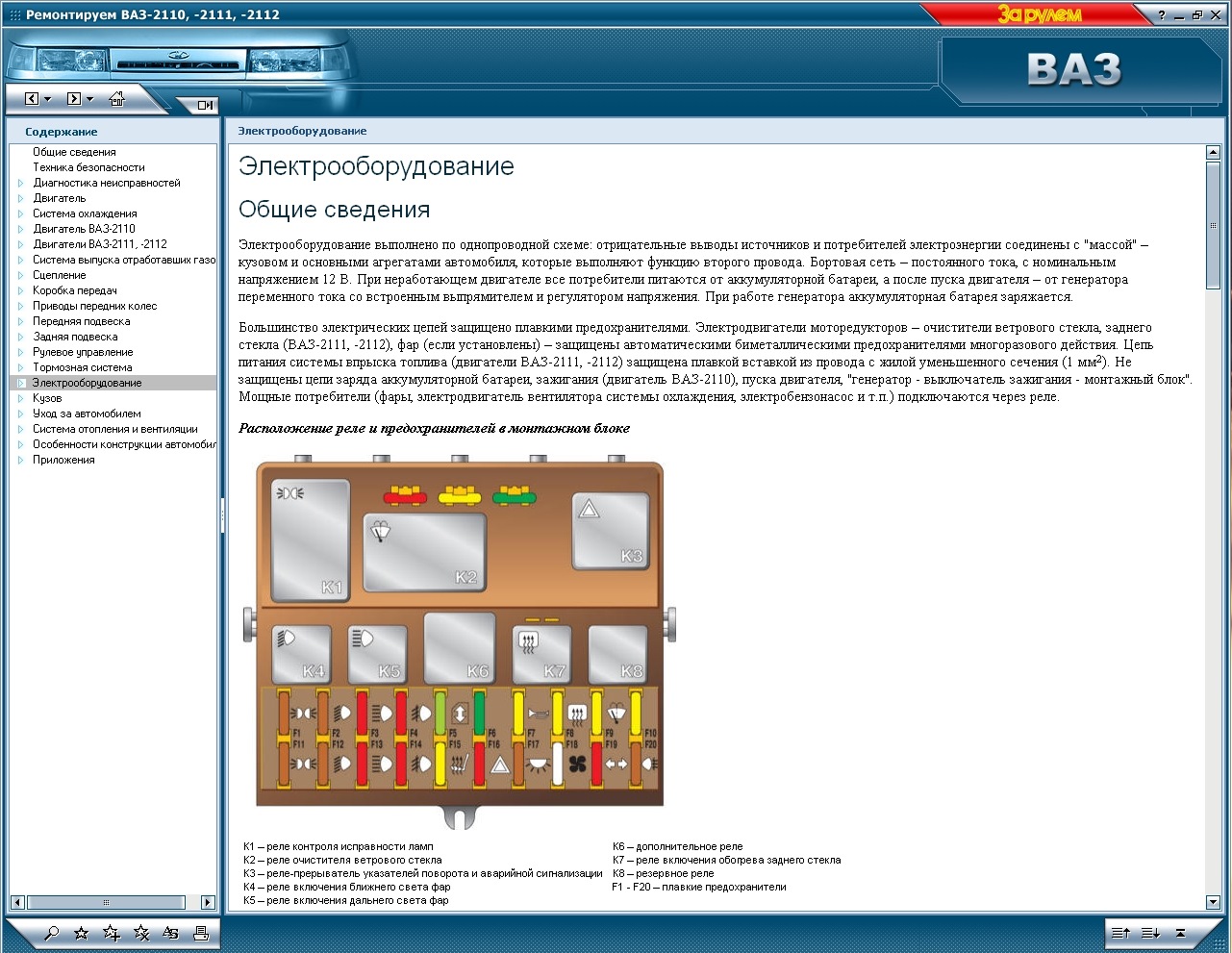
Task: Click the contents panel scroll-right arrow
Action: coord(208,902)
